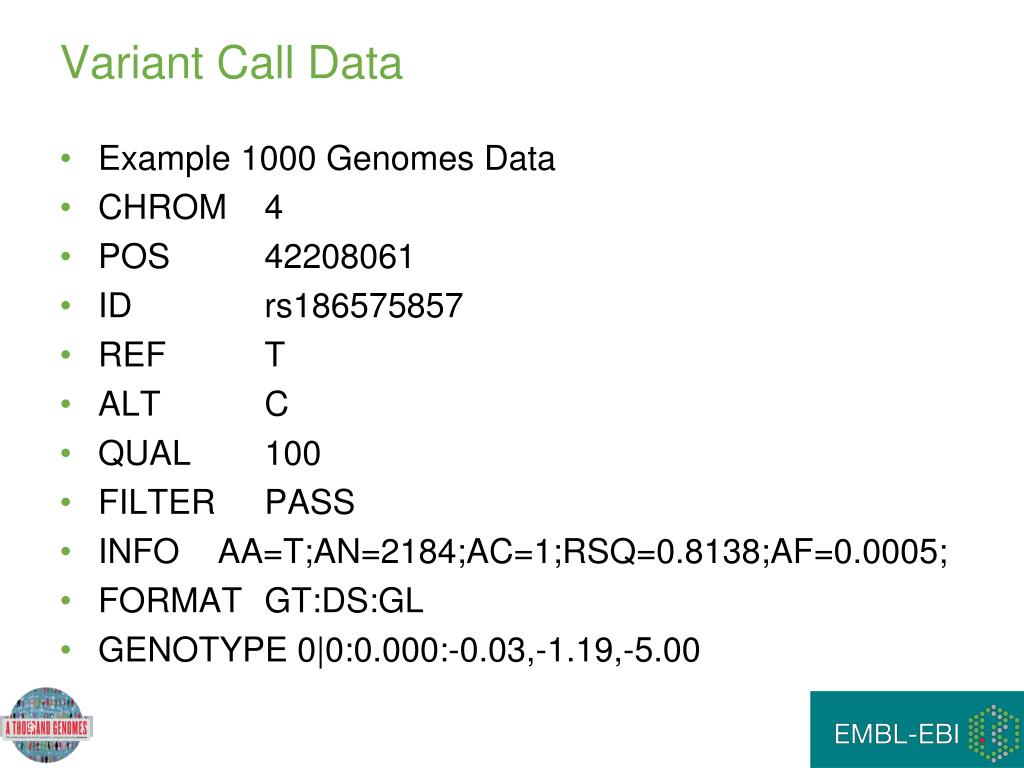The height and width of the screenshot is (768, 1024).
Task: Select the POS value 42208061
Action: pos(339,257)
